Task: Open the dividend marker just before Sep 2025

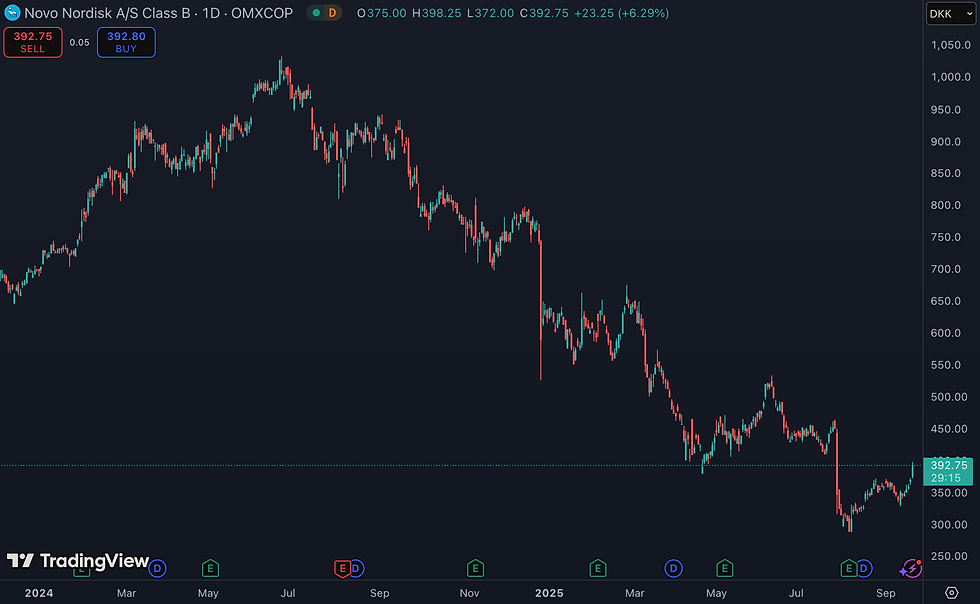Action: (x=863, y=568)
